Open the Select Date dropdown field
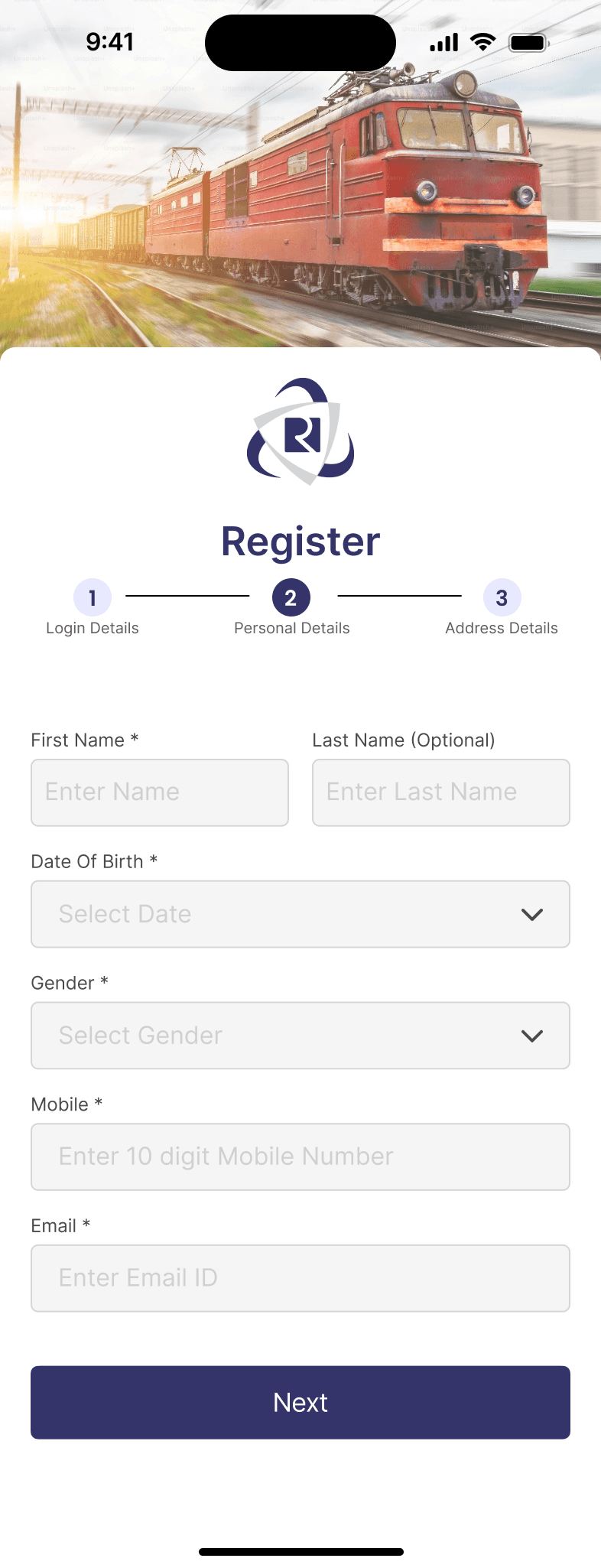The image size is (601, 1568). pyautogui.click(x=300, y=914)
